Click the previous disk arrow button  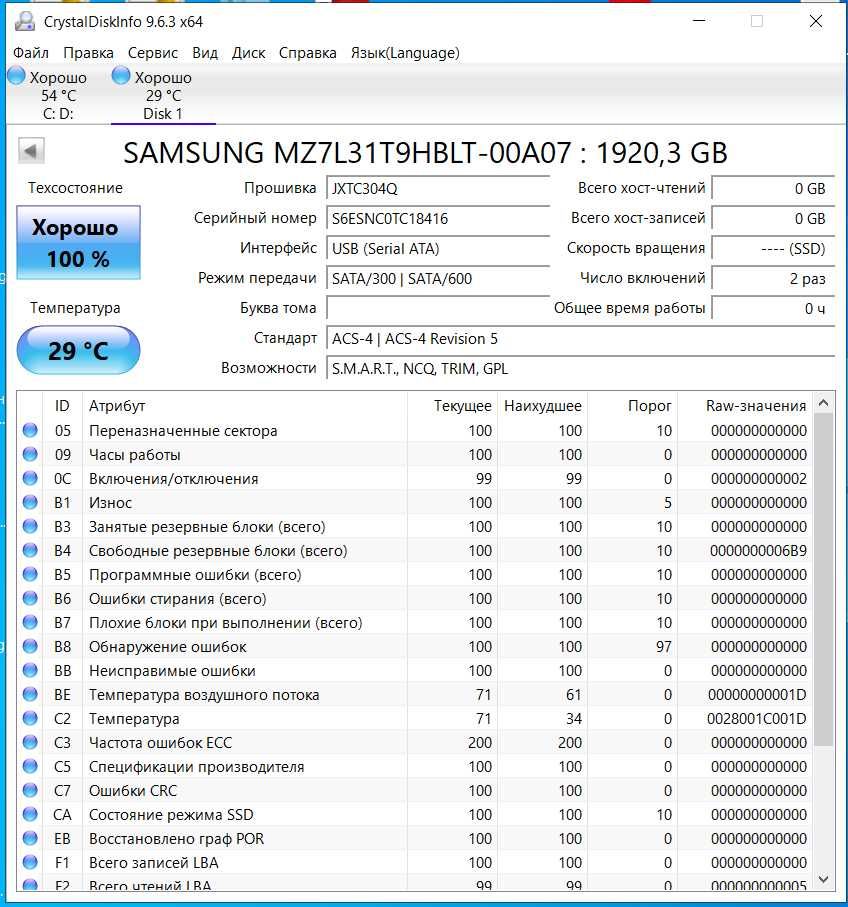(x=31, y=152)
